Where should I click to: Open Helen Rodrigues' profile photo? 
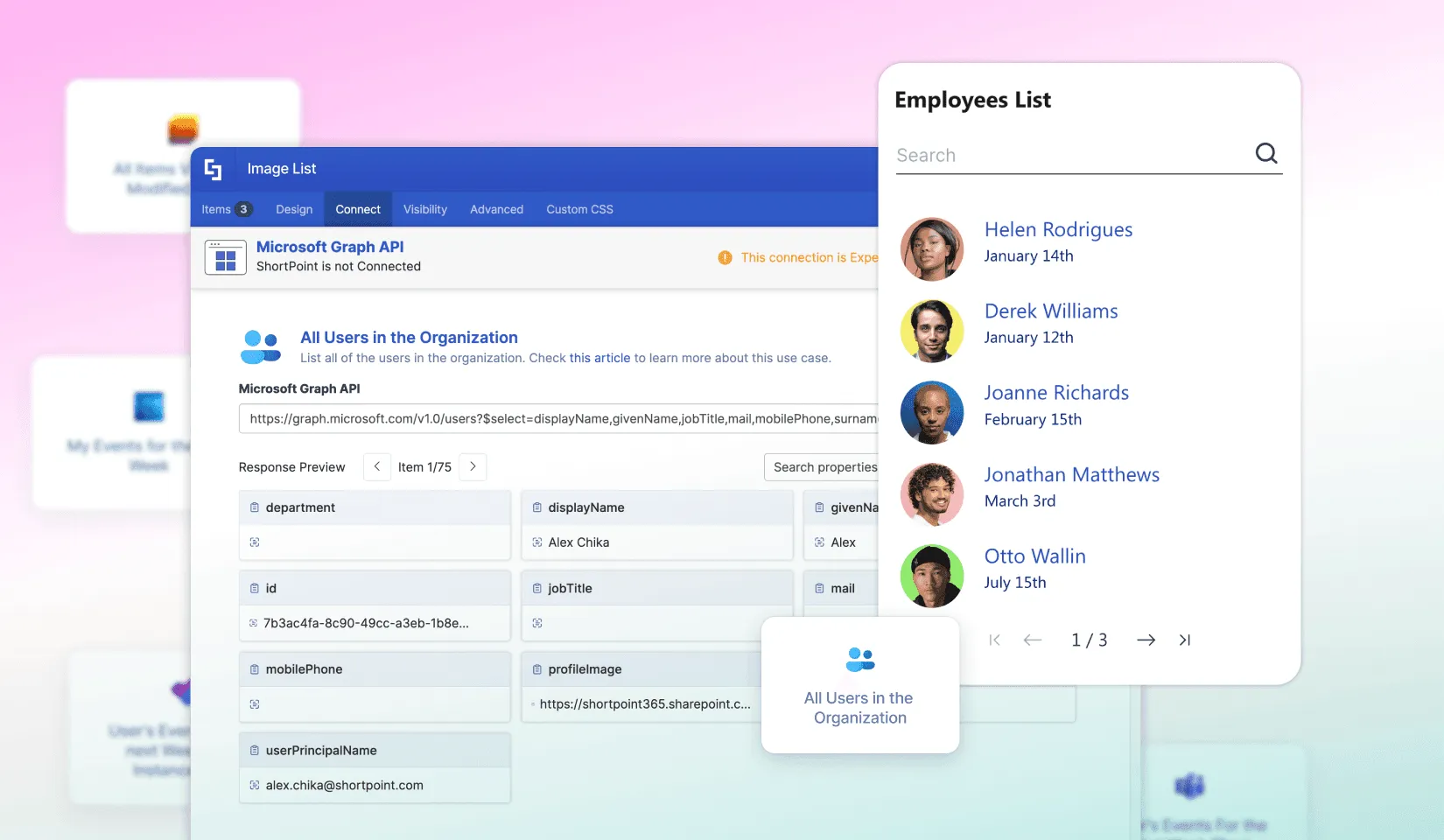click(932, 249)
